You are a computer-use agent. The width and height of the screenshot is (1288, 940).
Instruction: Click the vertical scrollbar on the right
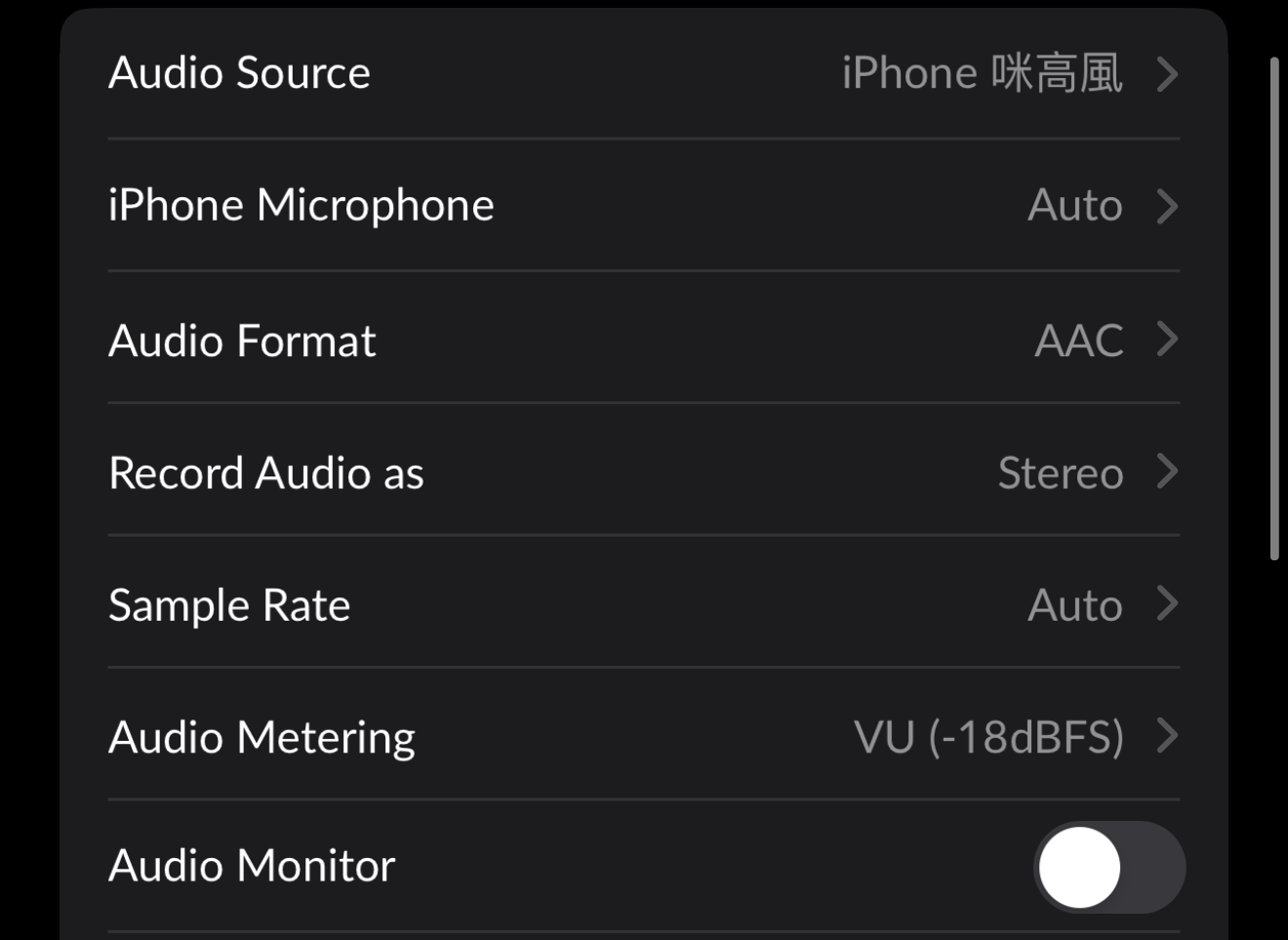tap(1274, 308)
